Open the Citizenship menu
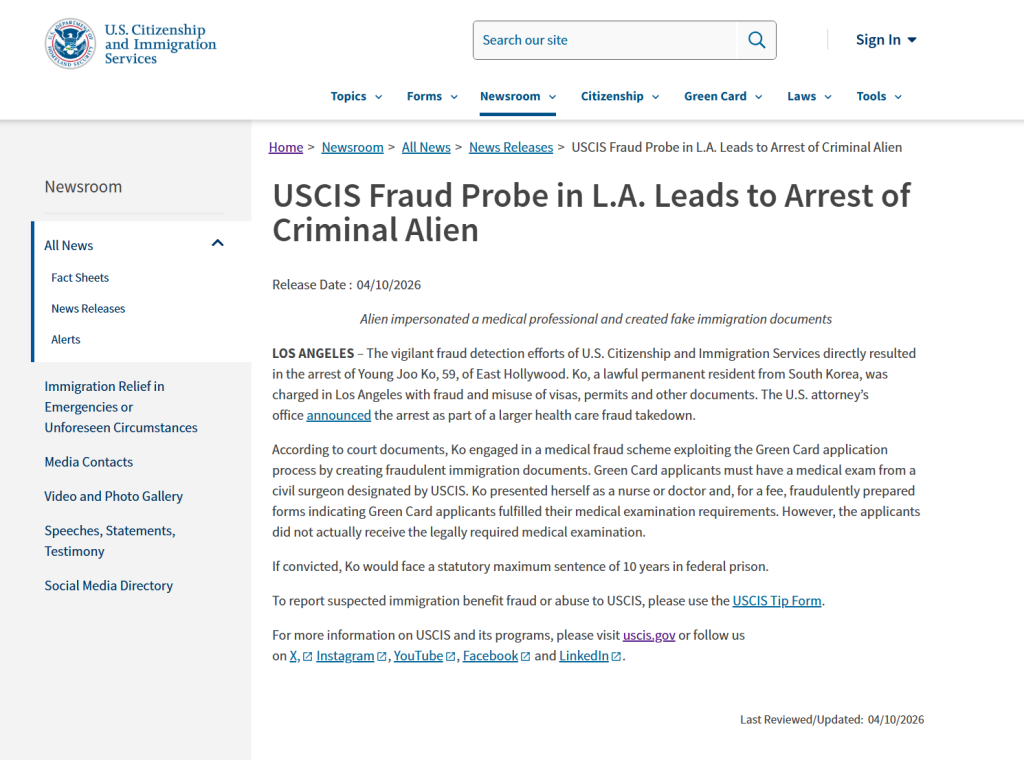1024x760 pixels. pyautogui.click(x=620, y=96)
